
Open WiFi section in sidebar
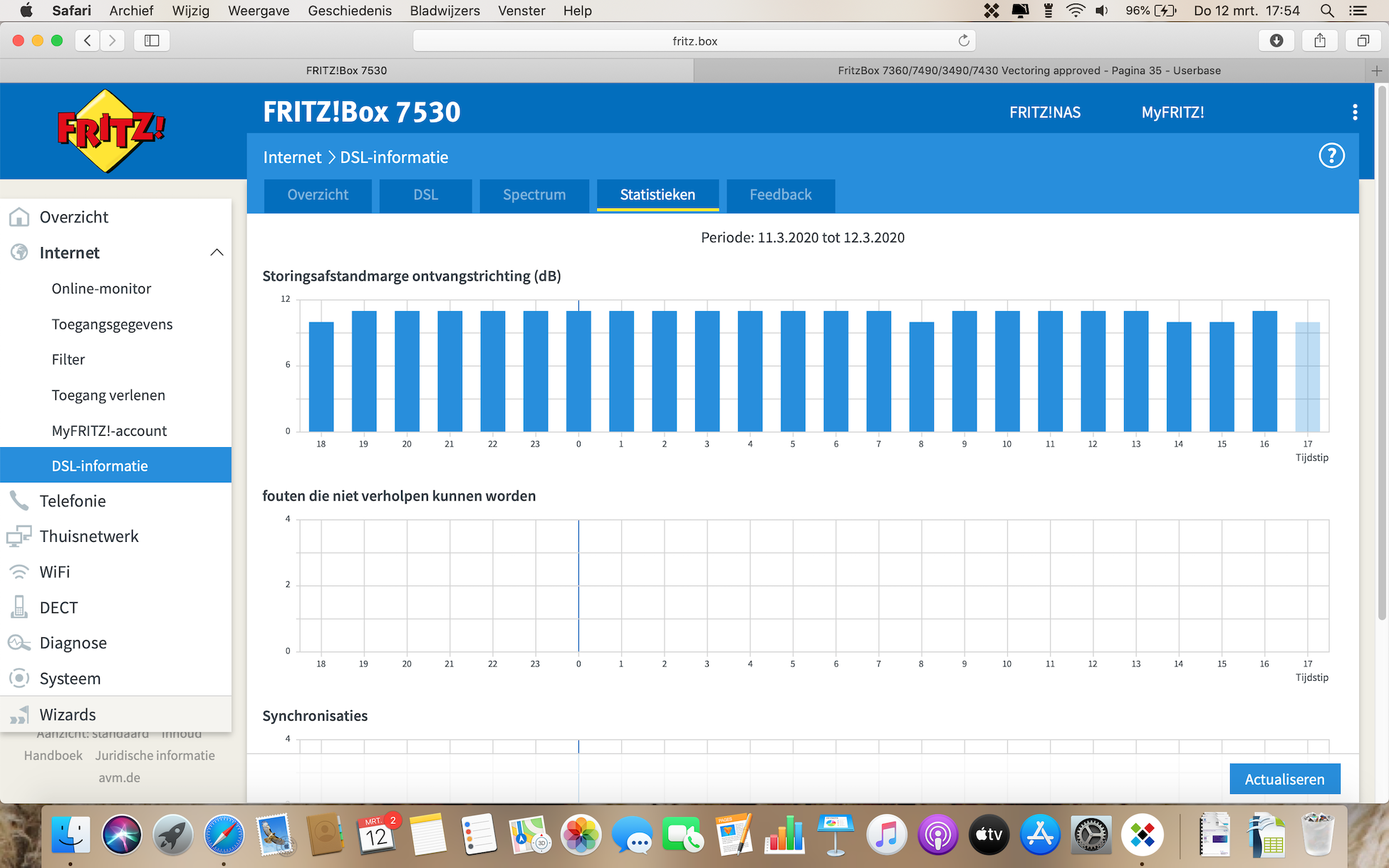click(x=54, y=572)
